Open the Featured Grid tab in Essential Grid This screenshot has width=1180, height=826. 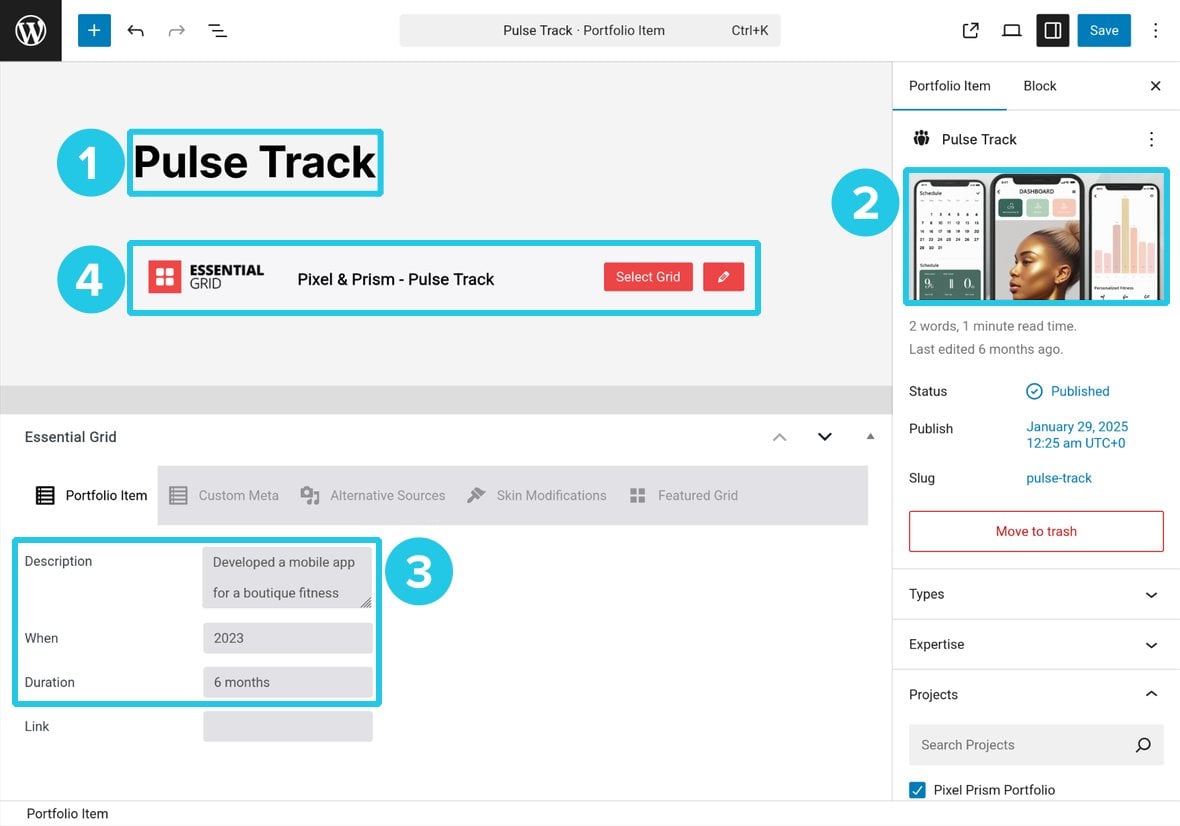(697, 495)
